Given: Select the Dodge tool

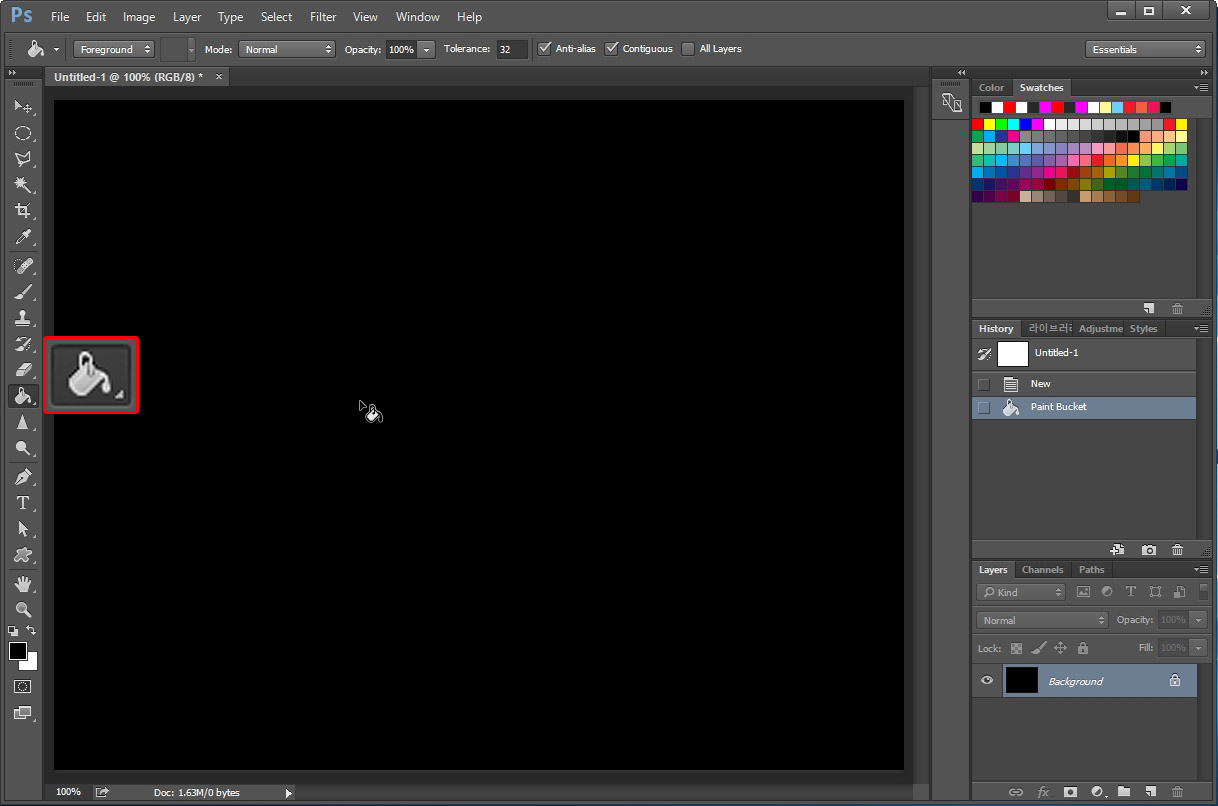Looking at the screenshot, I should (x=22, y=448).
